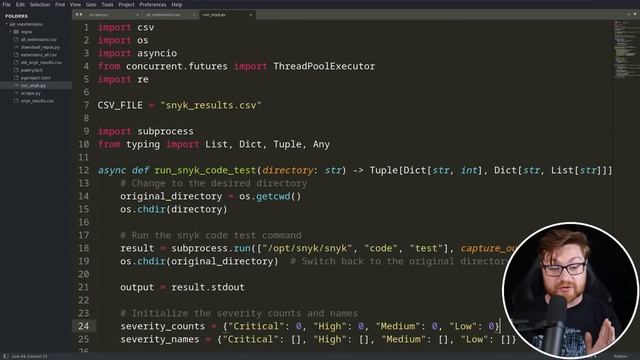Click the repos folder icon
The width and height of the screenshot is (640, 360).
coord(16,32)
